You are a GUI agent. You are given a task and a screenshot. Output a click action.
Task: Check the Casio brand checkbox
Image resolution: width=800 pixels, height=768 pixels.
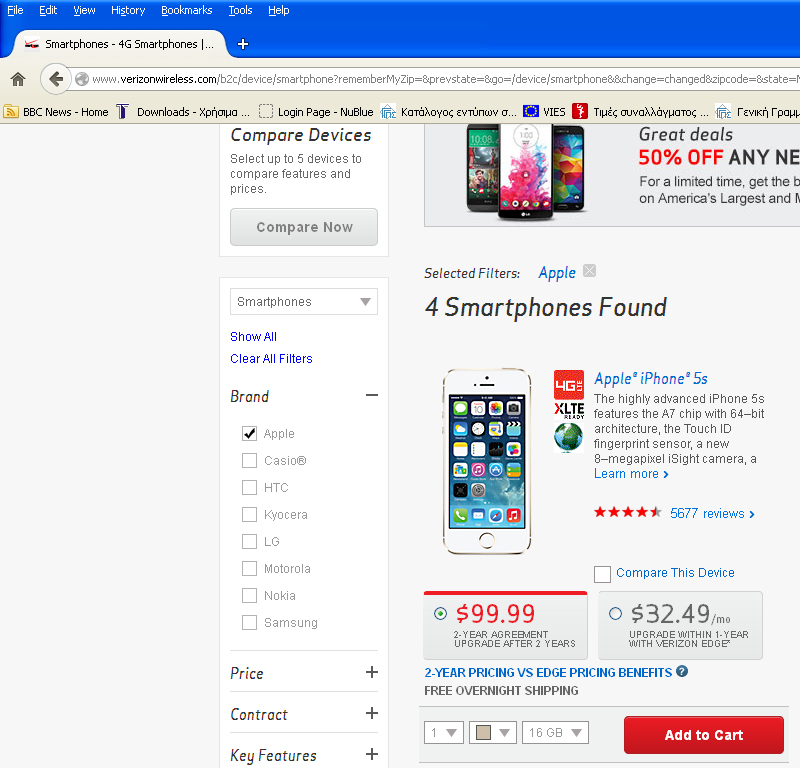tap(249, 461)
